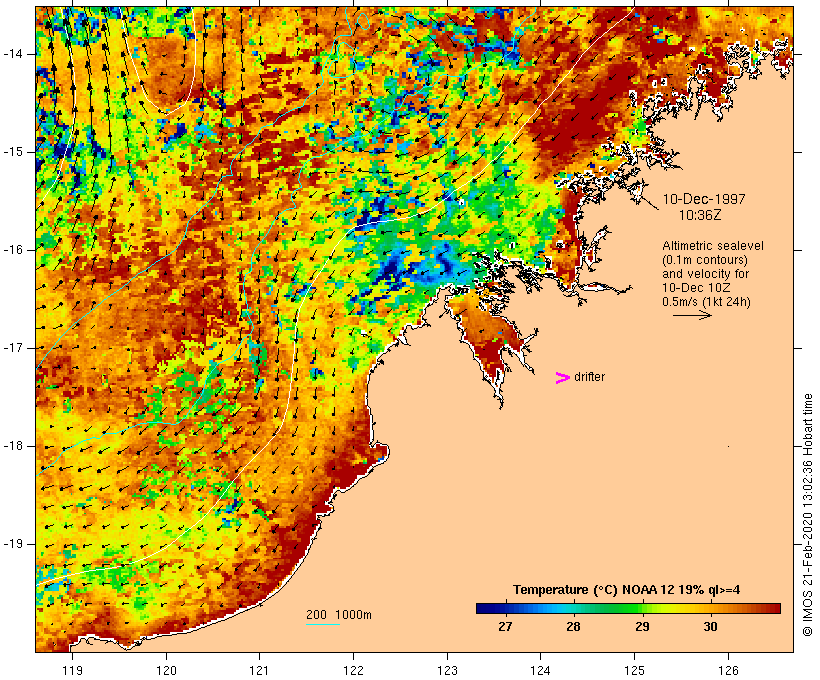
Task: Click longitude axis label '125'
Action: point(635,670)
